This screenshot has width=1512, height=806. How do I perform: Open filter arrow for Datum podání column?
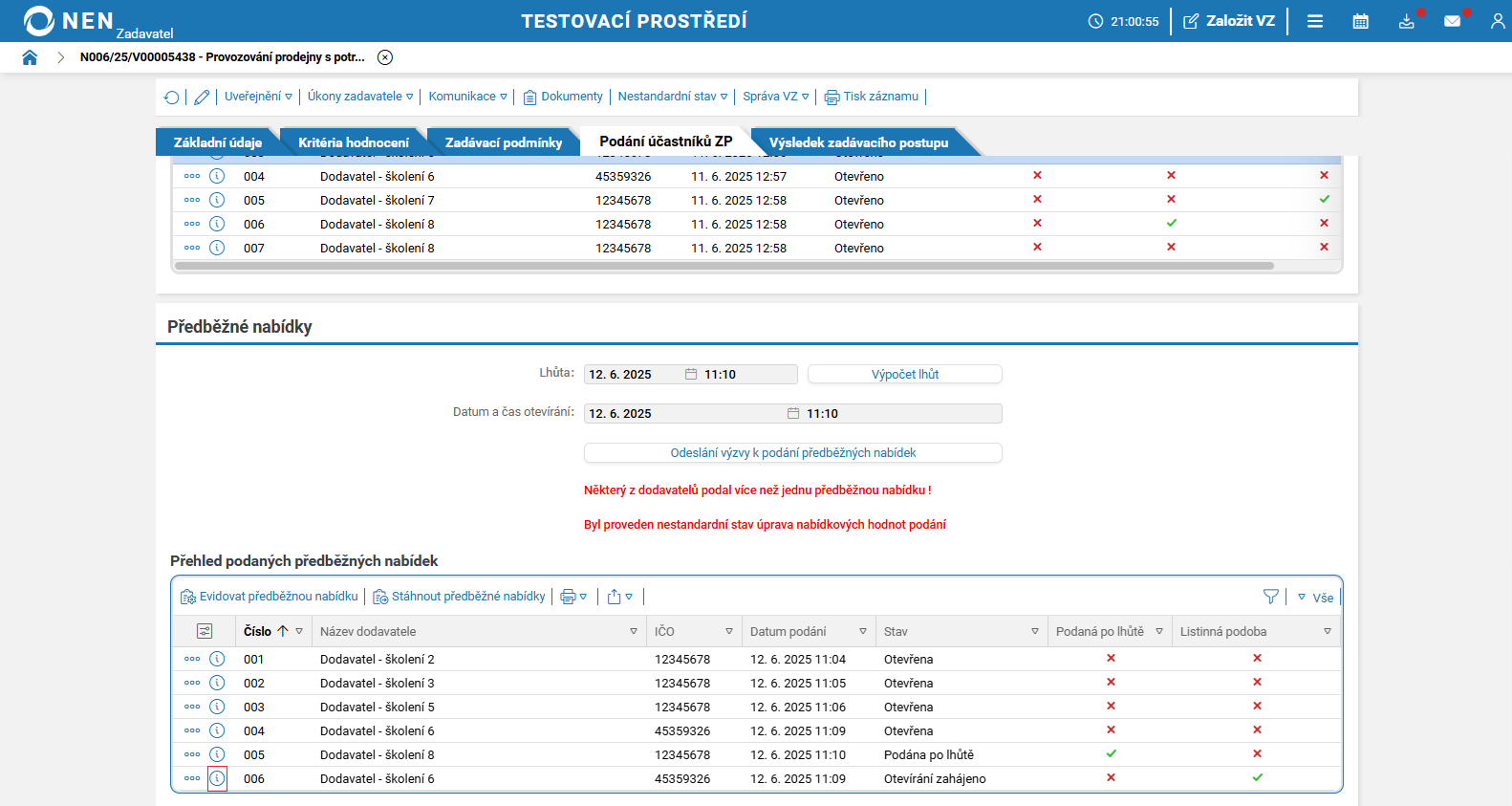863,631
